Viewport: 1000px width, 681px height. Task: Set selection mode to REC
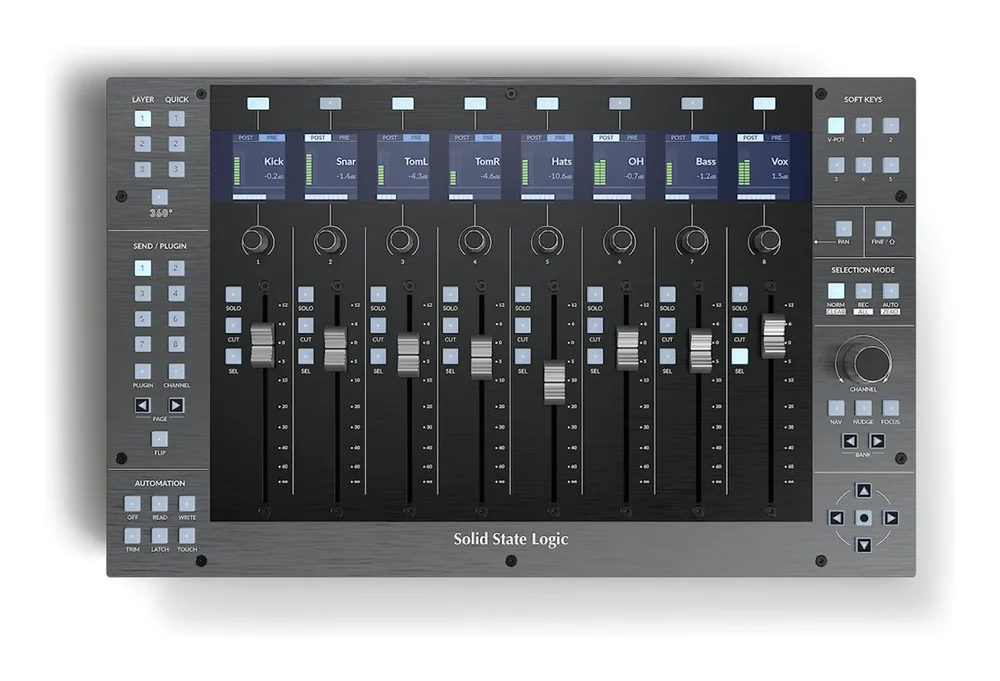click(x=863, y=291)
